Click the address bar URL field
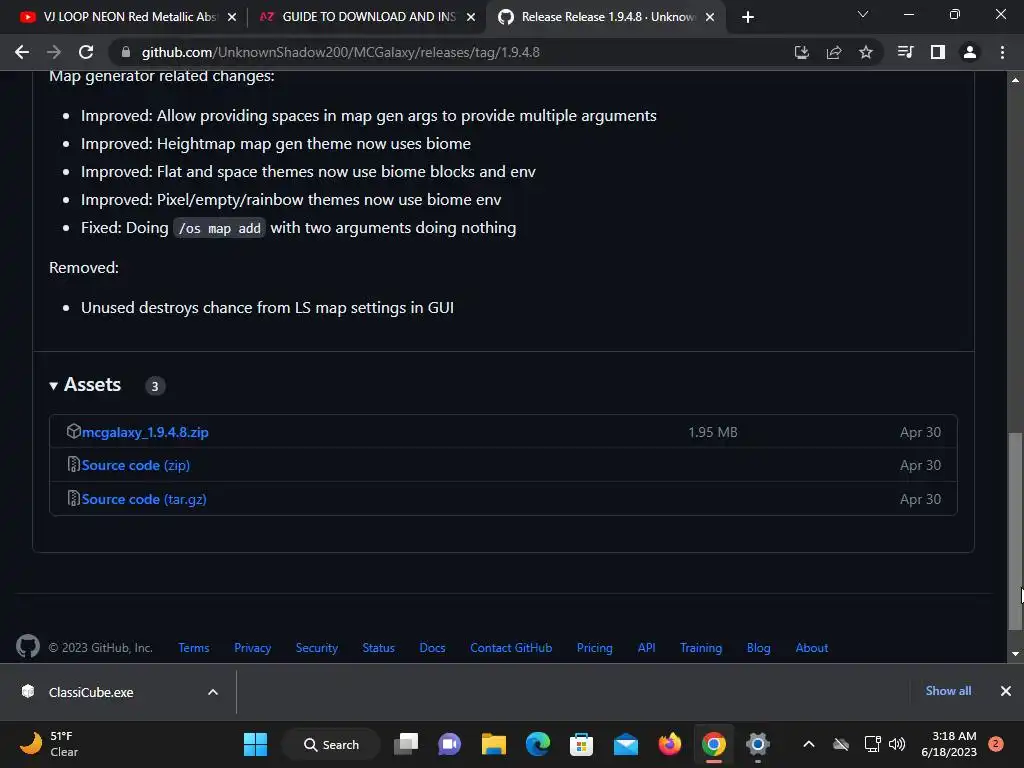This screenshot has width=1024, height=768. tap(451, 52)
